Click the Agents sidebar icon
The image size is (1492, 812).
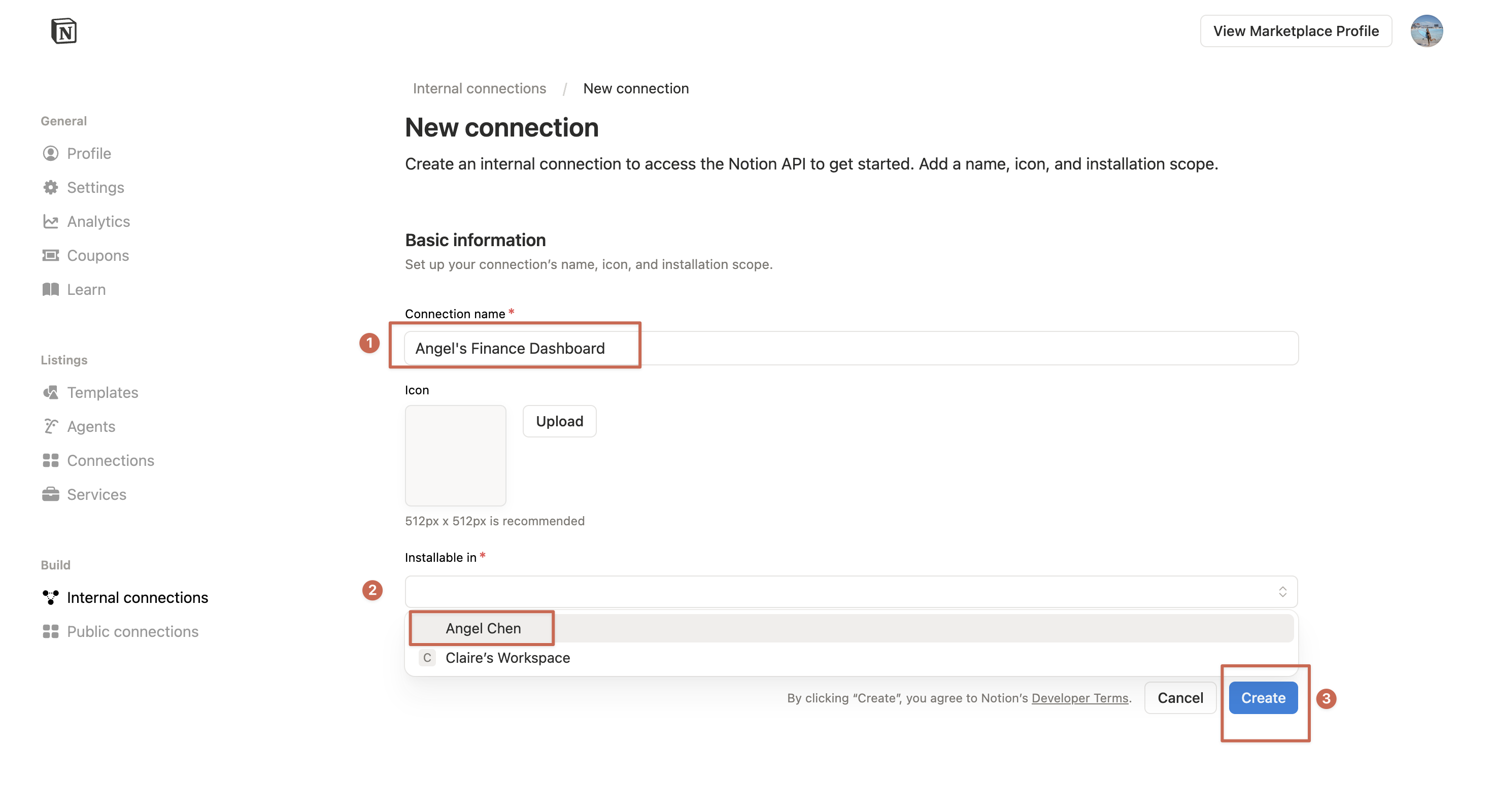point(50,426)
